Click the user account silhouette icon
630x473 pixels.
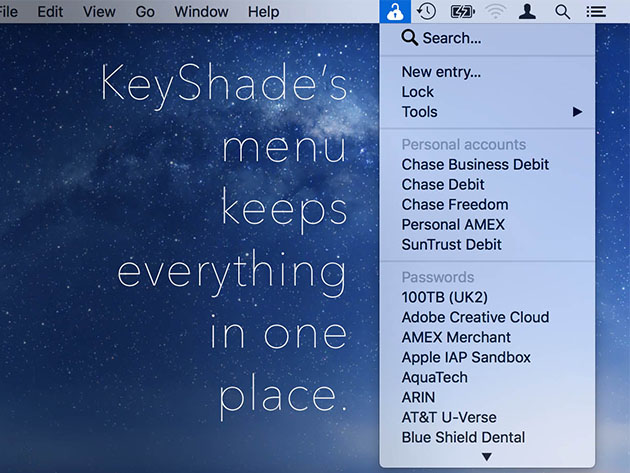tap(527, 12)
